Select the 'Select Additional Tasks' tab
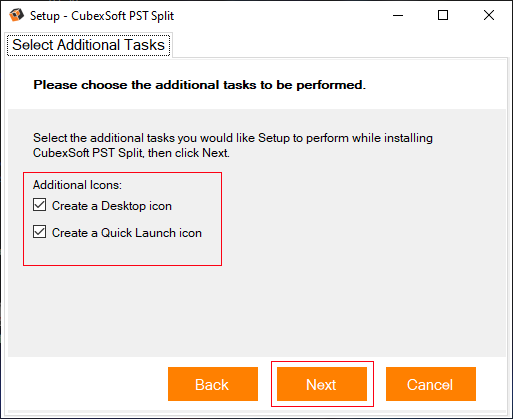 pyautogui.click(x=88, y=45)
